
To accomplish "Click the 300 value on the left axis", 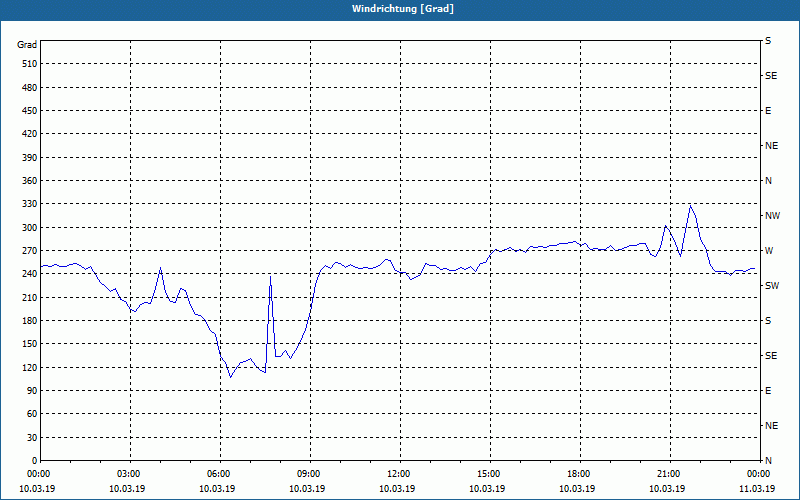I will (x=30, y=227).
